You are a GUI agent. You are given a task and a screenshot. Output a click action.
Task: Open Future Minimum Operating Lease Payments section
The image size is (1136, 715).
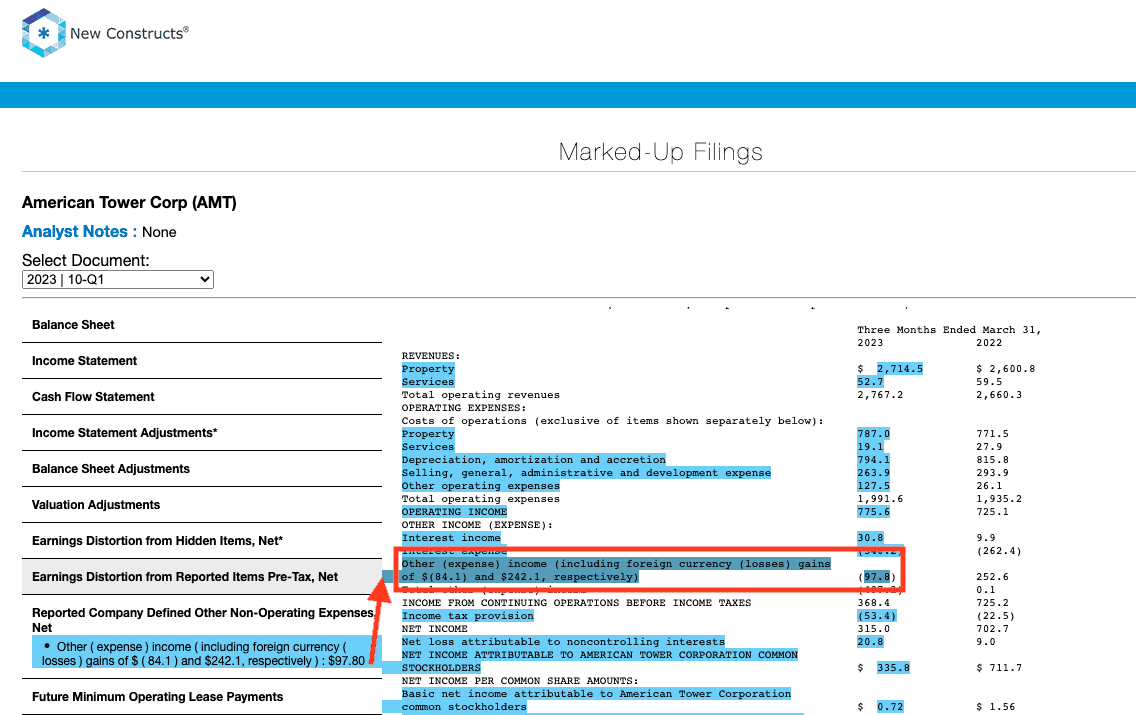[157, 697]
